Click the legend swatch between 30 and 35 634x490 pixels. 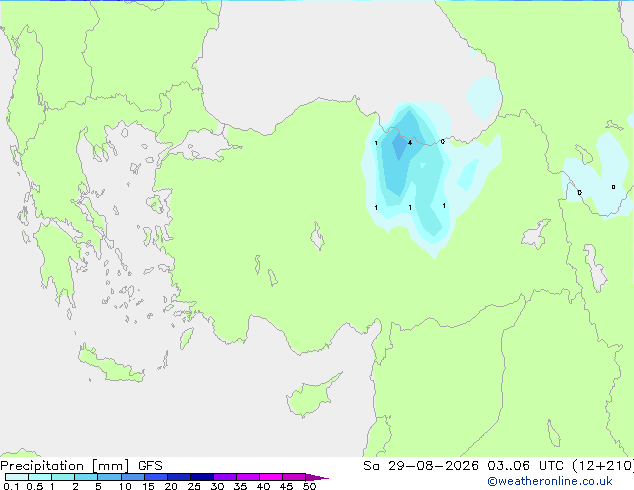[x=225, y=477]
